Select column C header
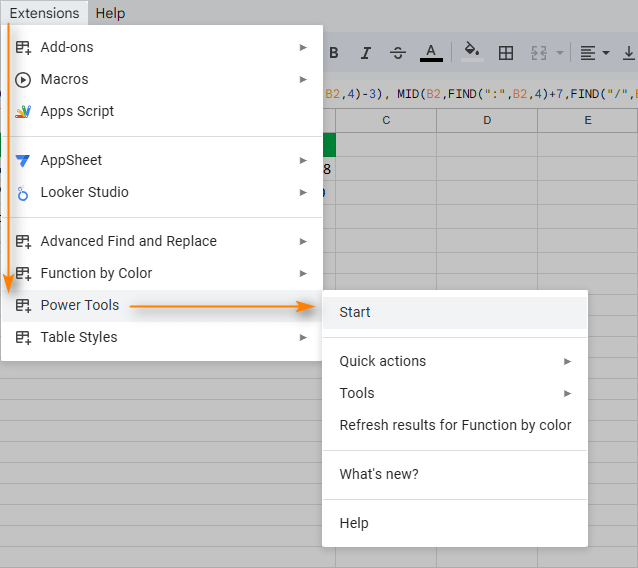The width and height of the screenshot is (638, 568). click(x=386, y=120)
